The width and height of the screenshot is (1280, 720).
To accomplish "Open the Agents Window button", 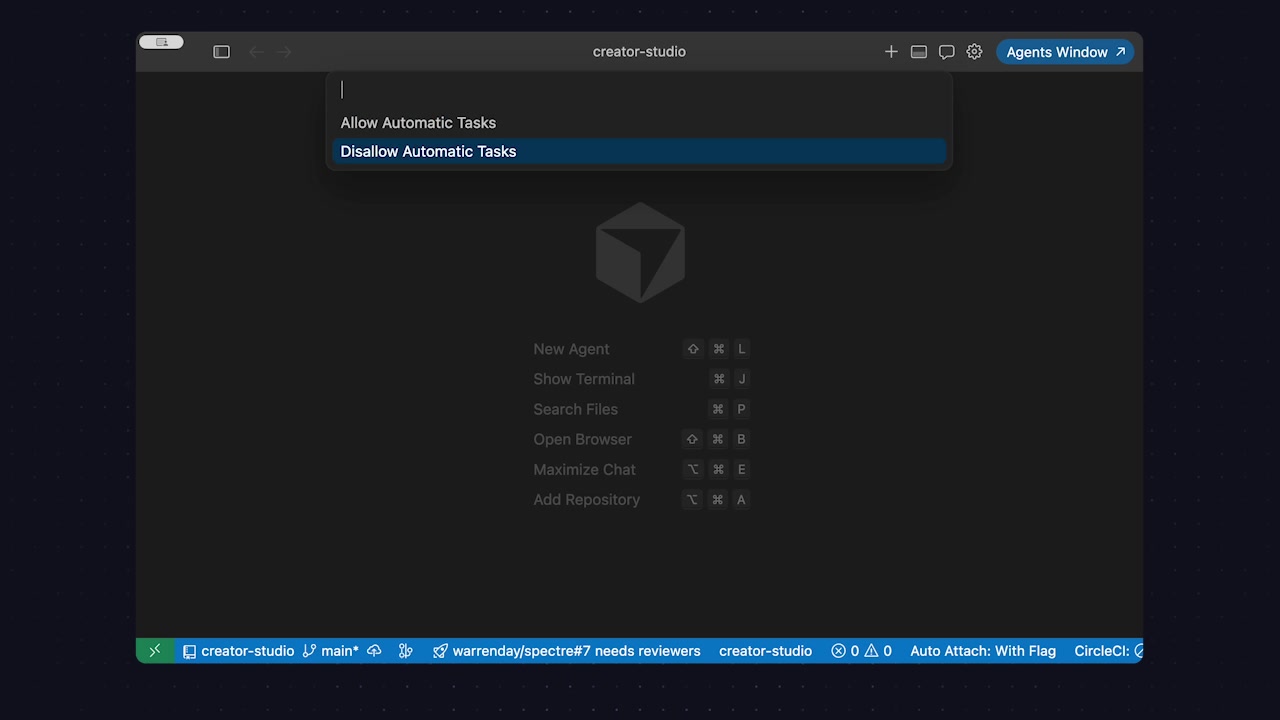I will [x=1065, y=52].
